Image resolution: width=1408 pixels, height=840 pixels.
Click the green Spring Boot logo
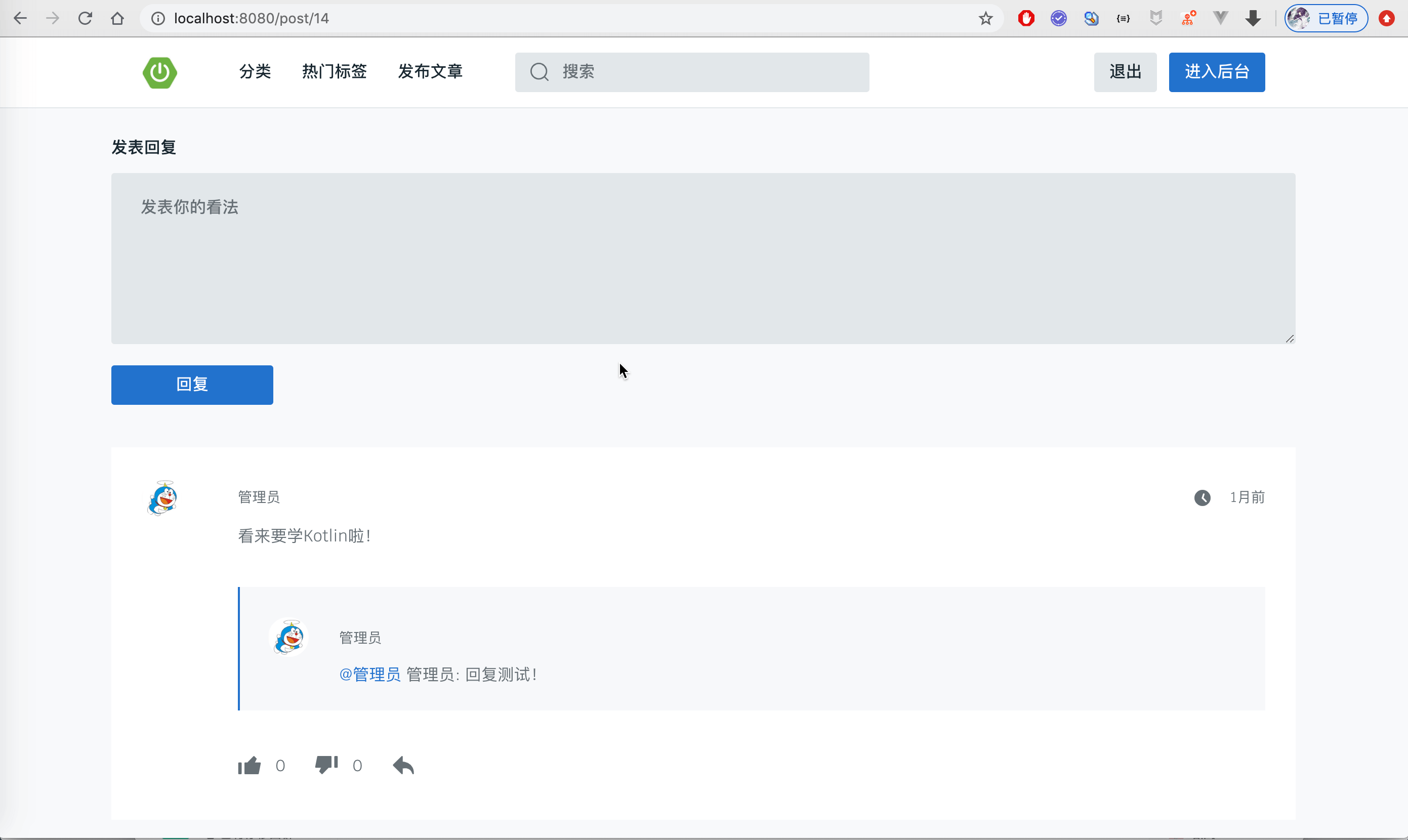[x=159, y=72]
